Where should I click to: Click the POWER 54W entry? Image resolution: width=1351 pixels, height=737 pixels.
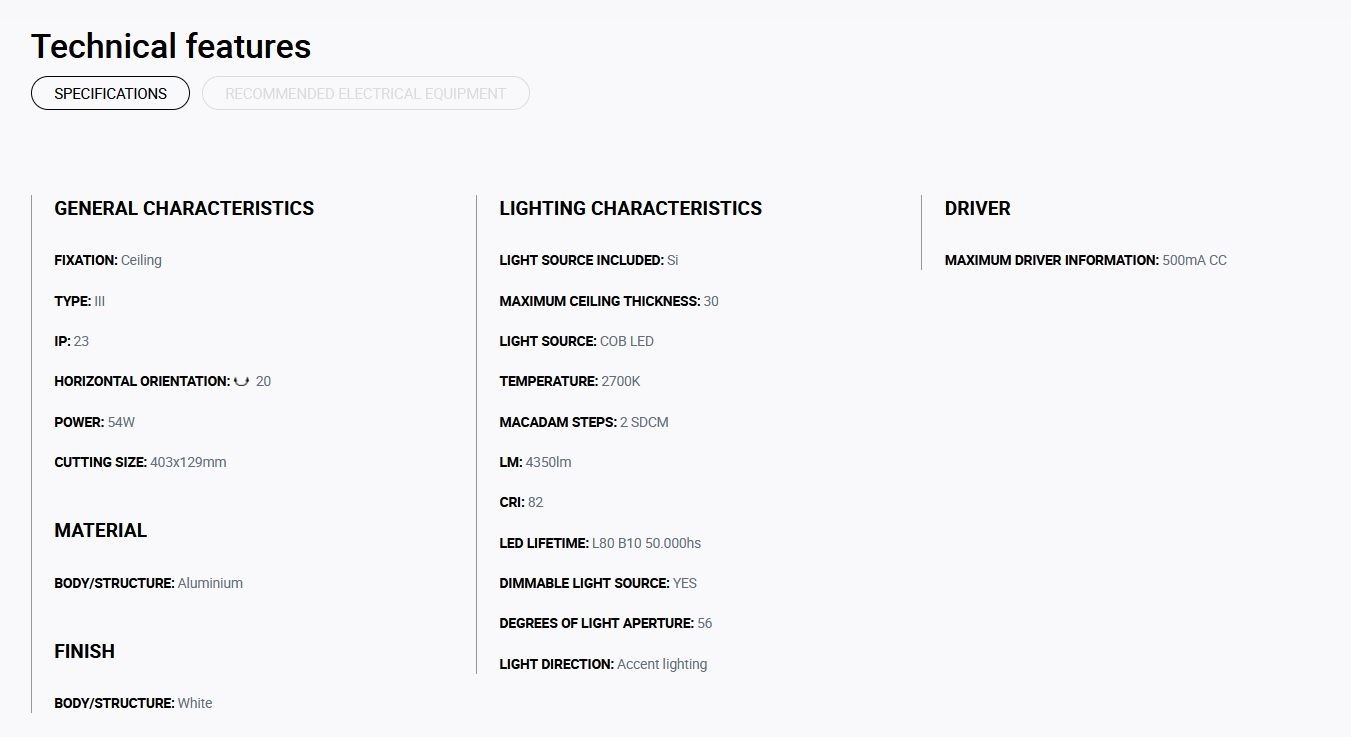pyautogui.click(x=94, y=422)
